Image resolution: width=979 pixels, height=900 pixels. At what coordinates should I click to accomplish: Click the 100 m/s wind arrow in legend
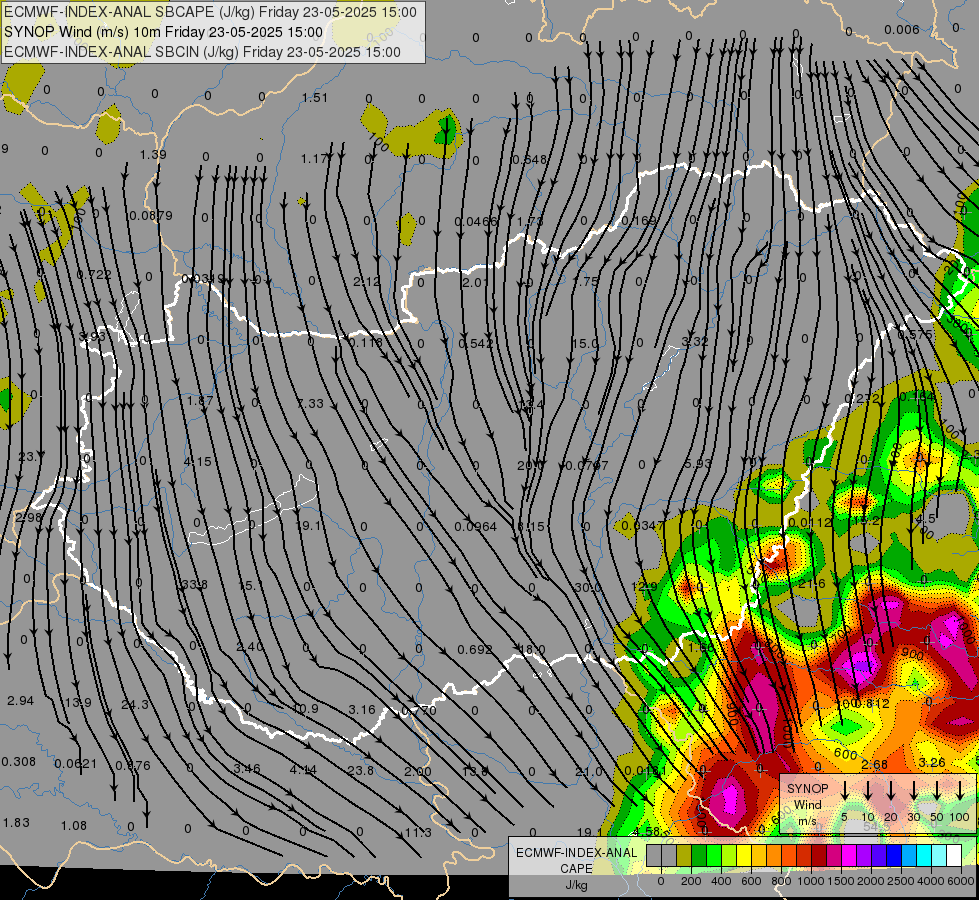[x=960, y=791]
